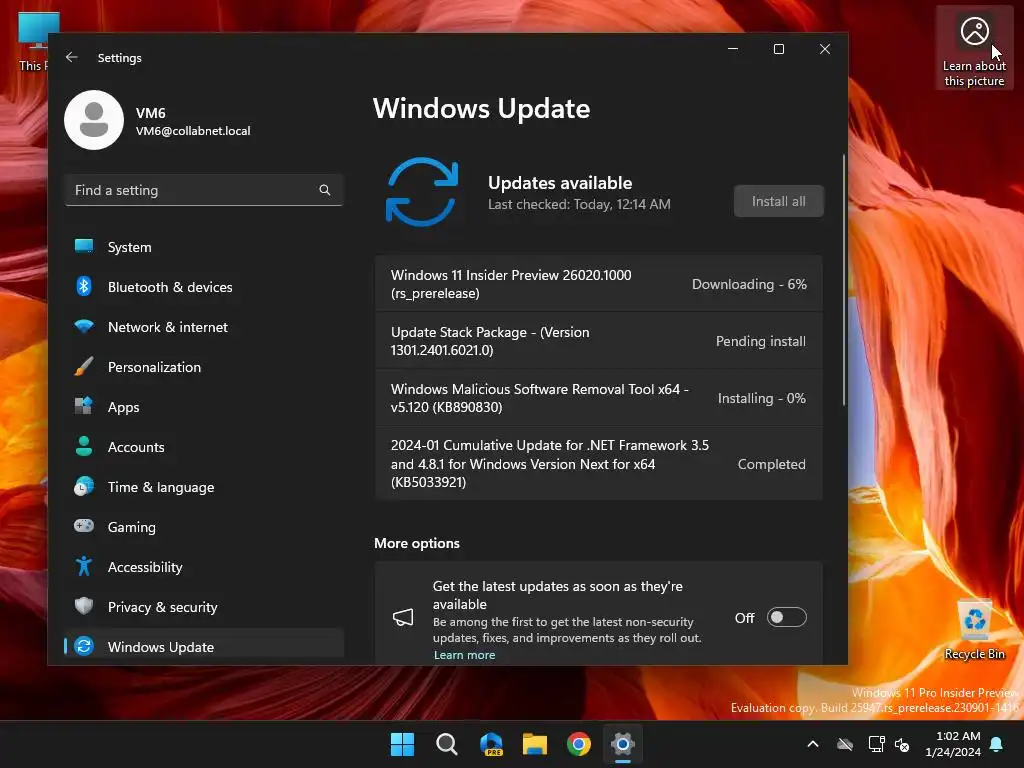This screenshot has width=1024, height=768.
Task: Launch Google Chrome from taskbar
Action: coord(579,744)
